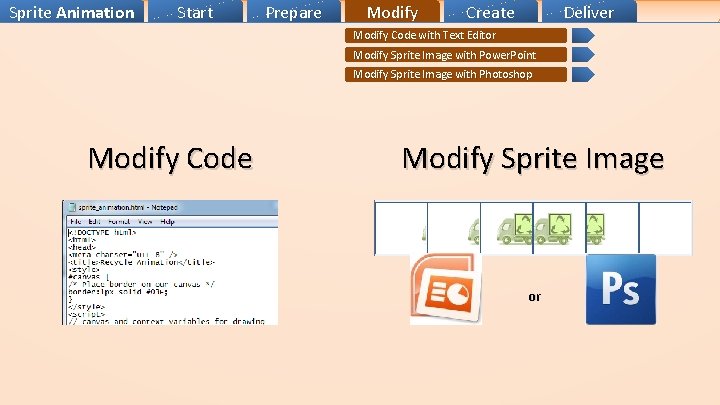The width and height of the screenshot is (720, 405).
Task: Open the Notepad code screenshot thumbnail
Action: tap(170, 263)
